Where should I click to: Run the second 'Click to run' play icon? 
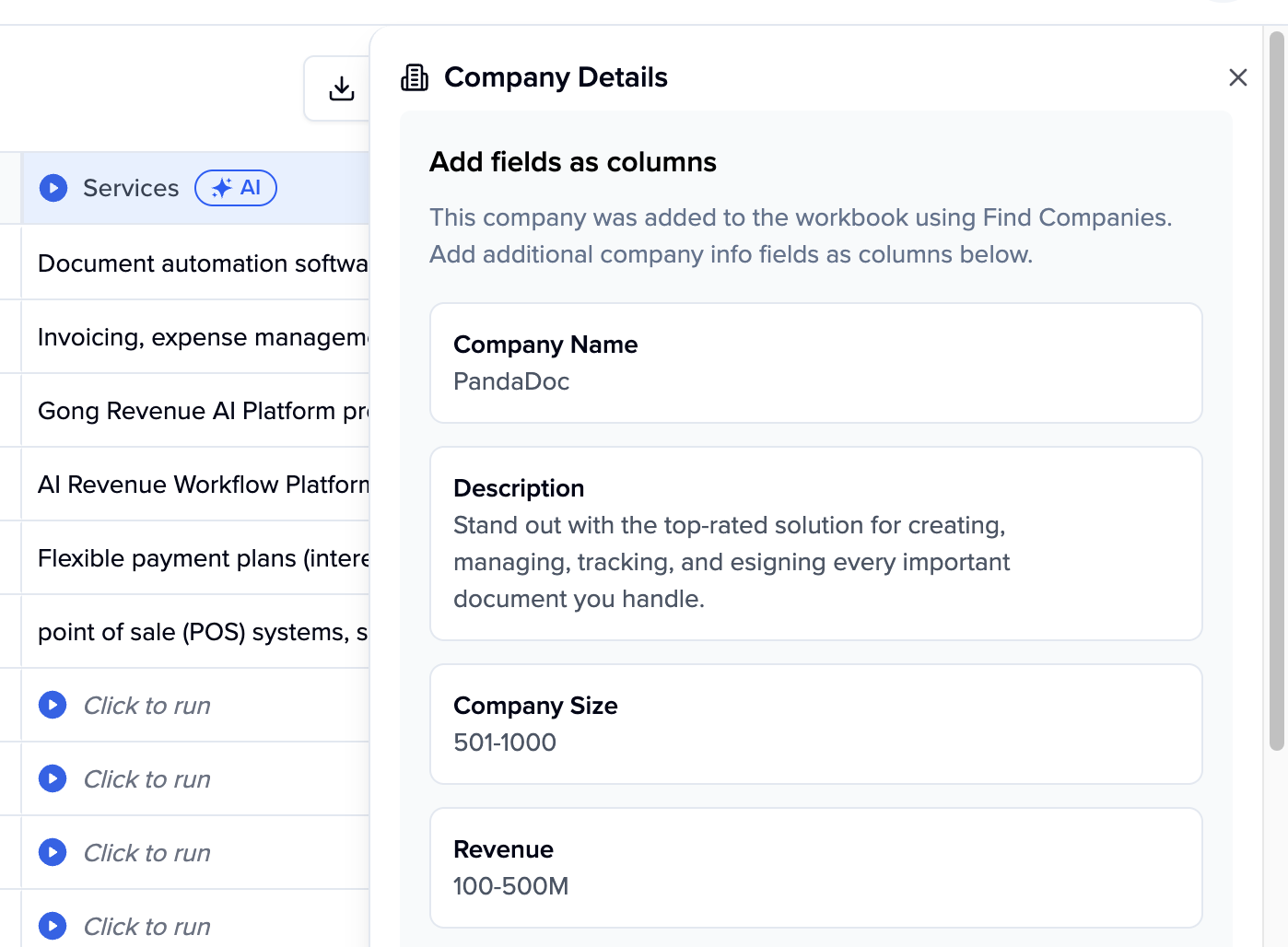coord(53,778)
